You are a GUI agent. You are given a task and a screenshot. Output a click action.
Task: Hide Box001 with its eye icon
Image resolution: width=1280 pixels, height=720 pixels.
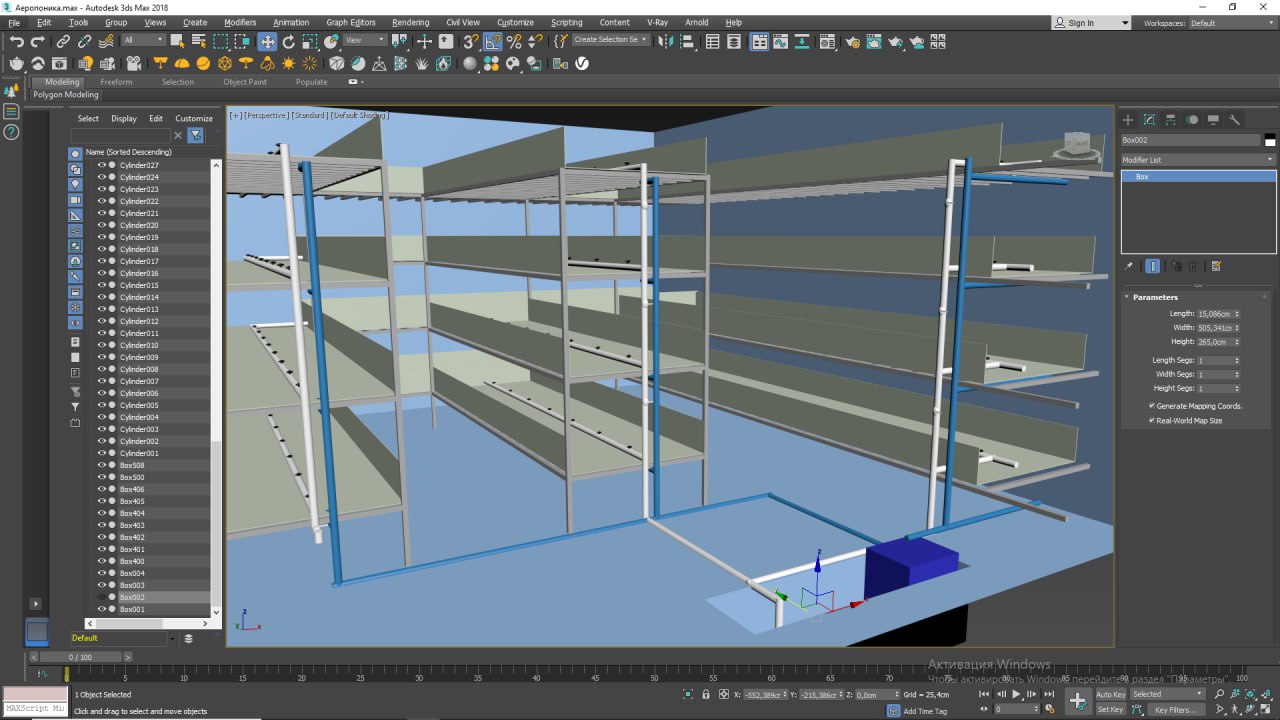(101, 609)
